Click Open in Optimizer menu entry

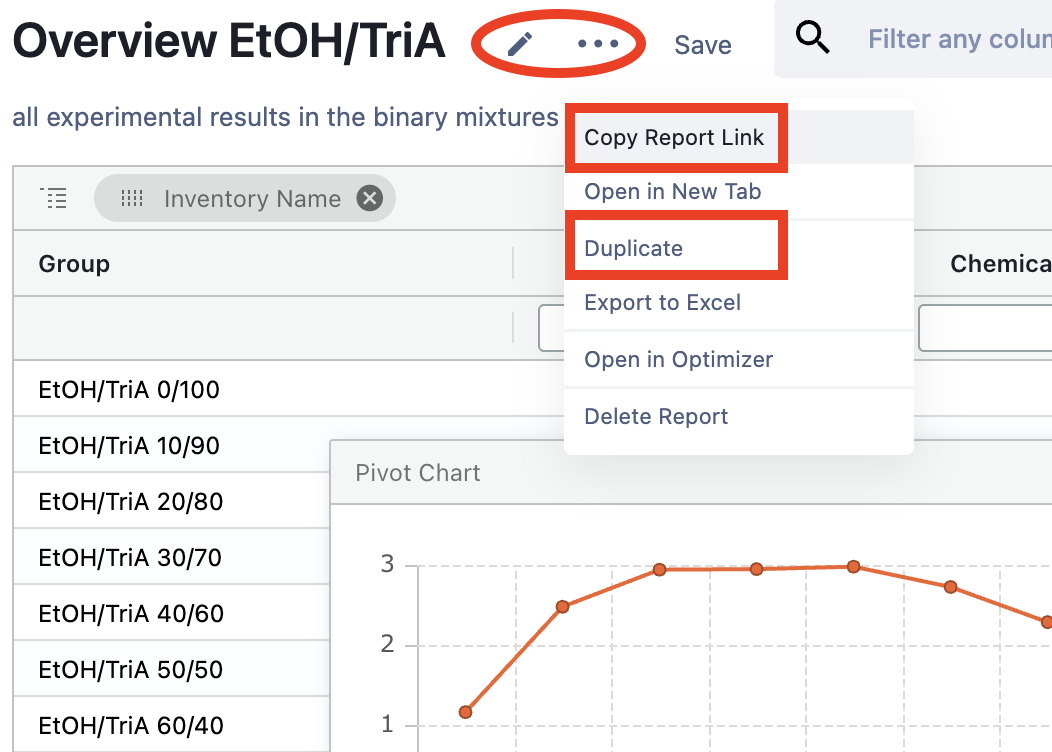678,360
